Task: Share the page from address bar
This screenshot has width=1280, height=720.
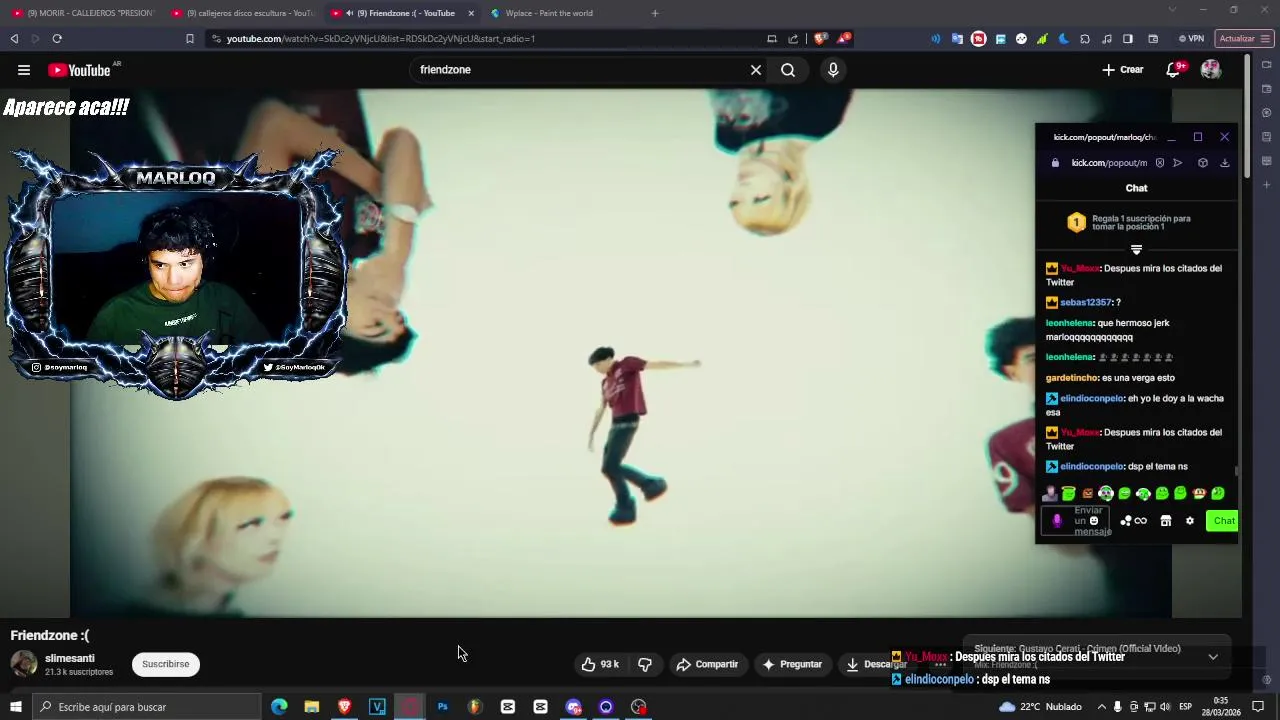Action: click(x=793, y=39)
